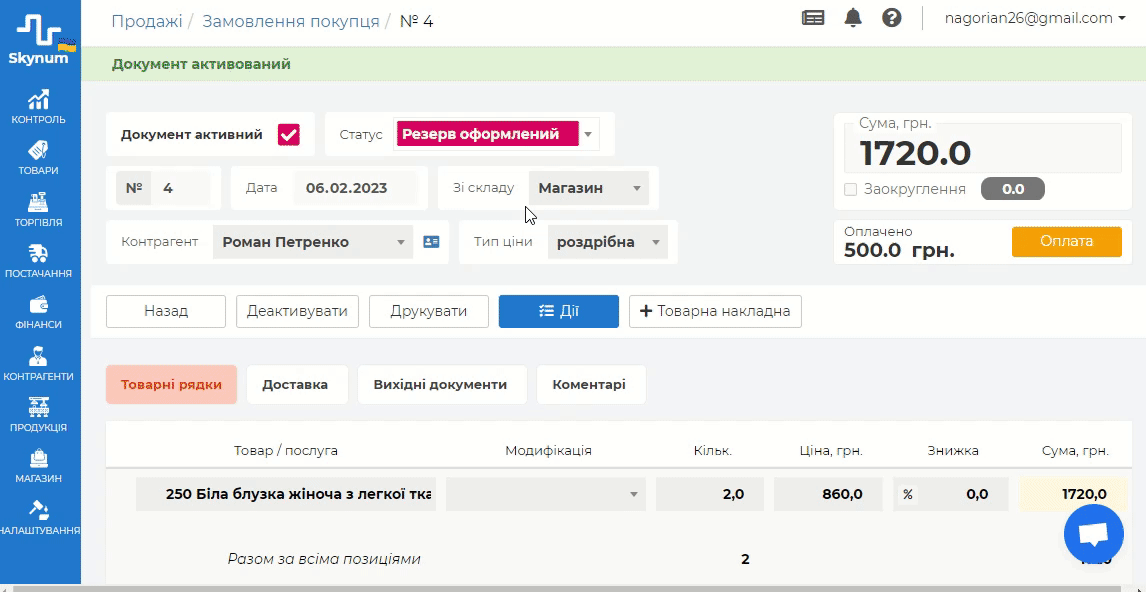Expand the Тип ціни dropdown

(x=608, y=242)
